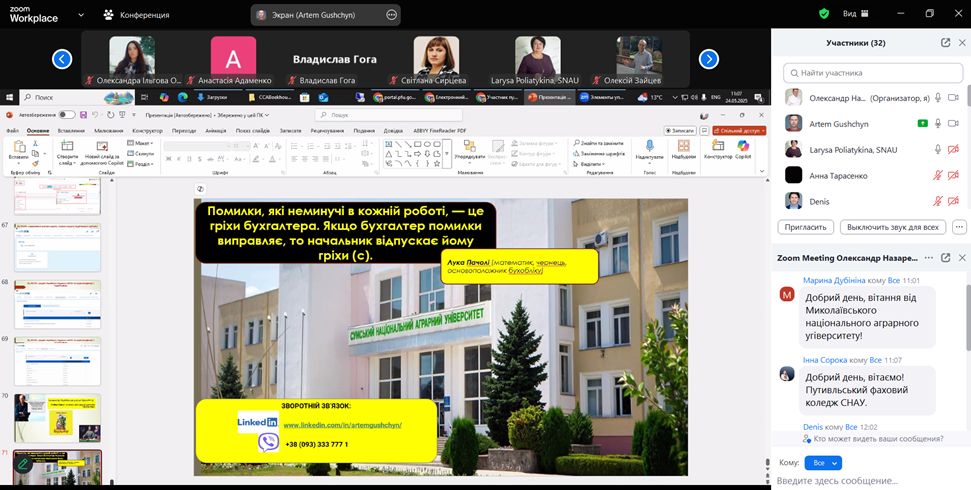Image resolution: width=971 pixels, height=490 pixels.
Task: Click the green encryption shield icon
Action: tap(824, 14)
